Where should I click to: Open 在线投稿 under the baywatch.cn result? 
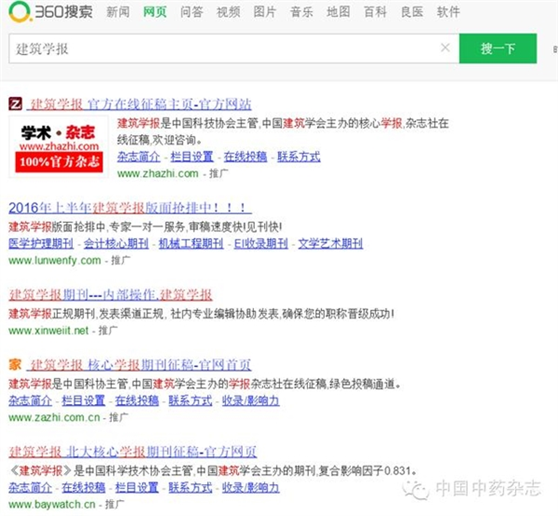point(84,488)
